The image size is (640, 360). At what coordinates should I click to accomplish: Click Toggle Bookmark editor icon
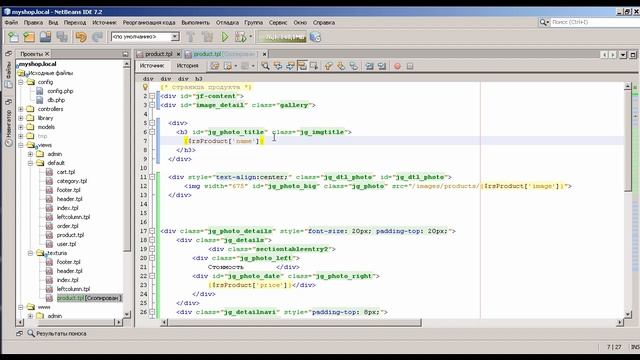[x=353, y=66]
